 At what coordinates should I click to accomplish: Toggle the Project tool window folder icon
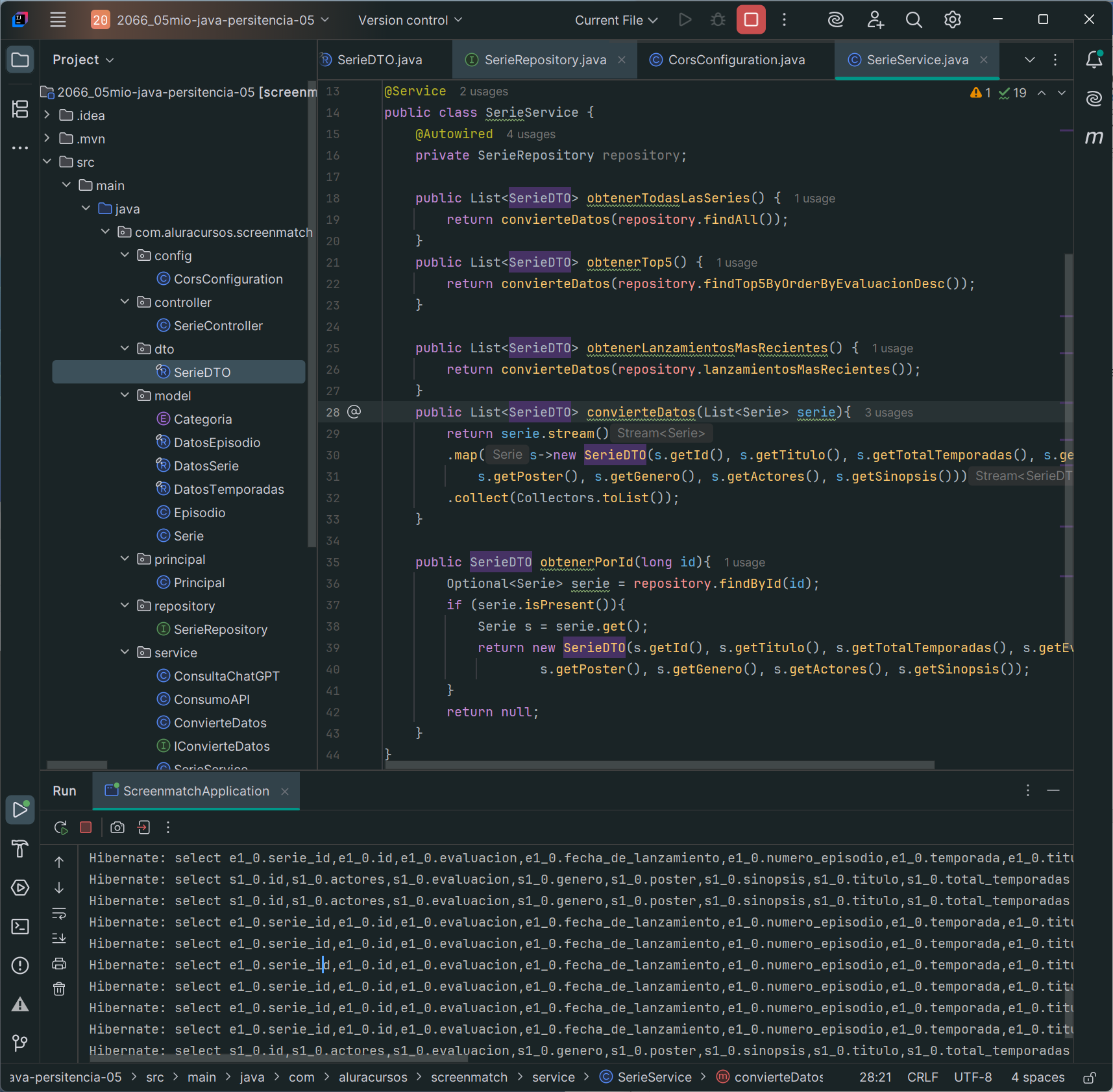20,60
